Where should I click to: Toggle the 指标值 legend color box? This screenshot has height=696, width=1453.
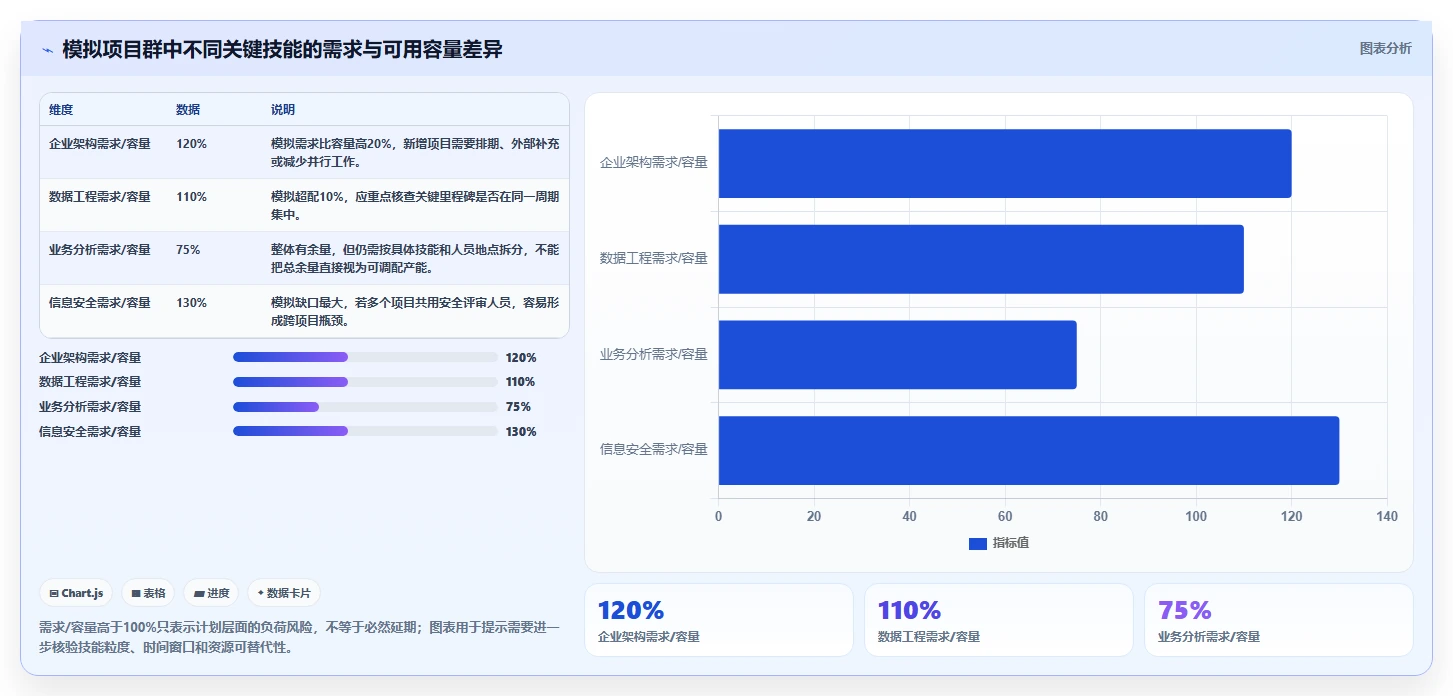point(978,543)
